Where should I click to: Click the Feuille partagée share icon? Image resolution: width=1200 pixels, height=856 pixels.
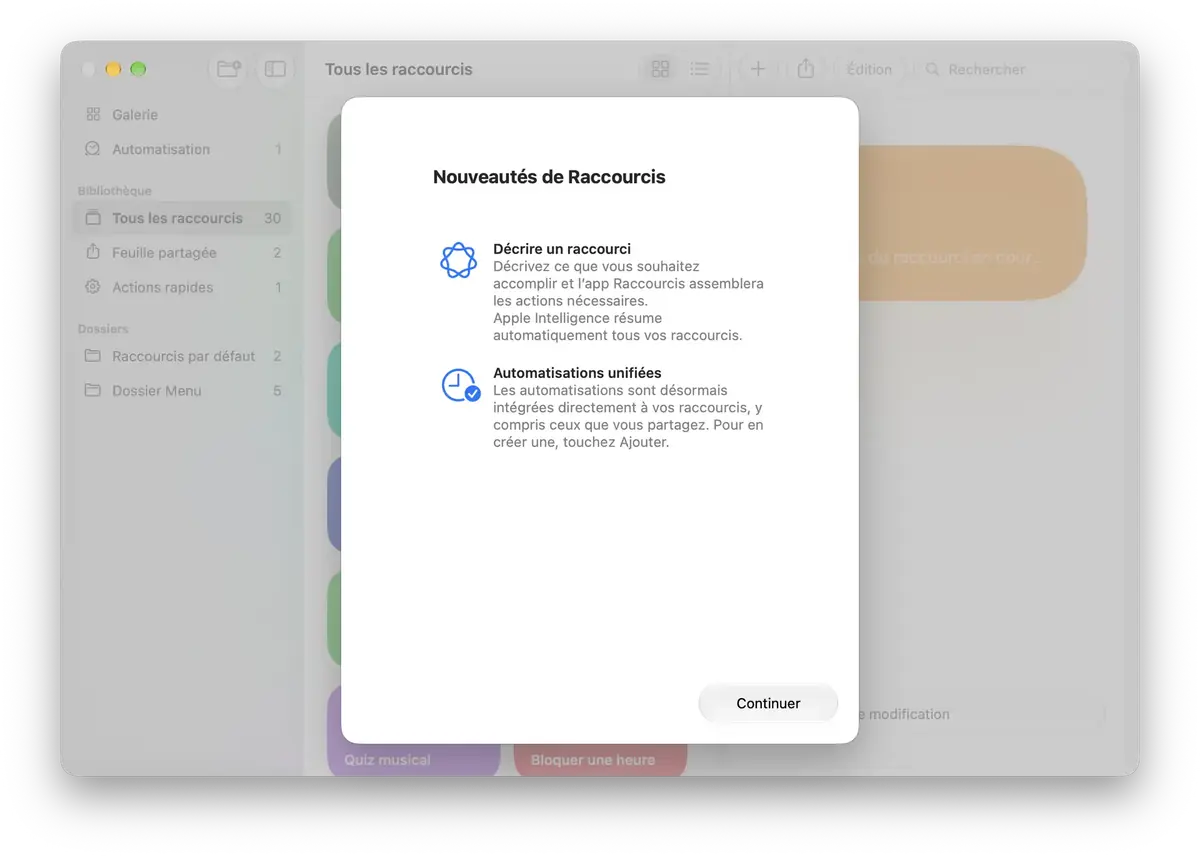pos(93,252)
